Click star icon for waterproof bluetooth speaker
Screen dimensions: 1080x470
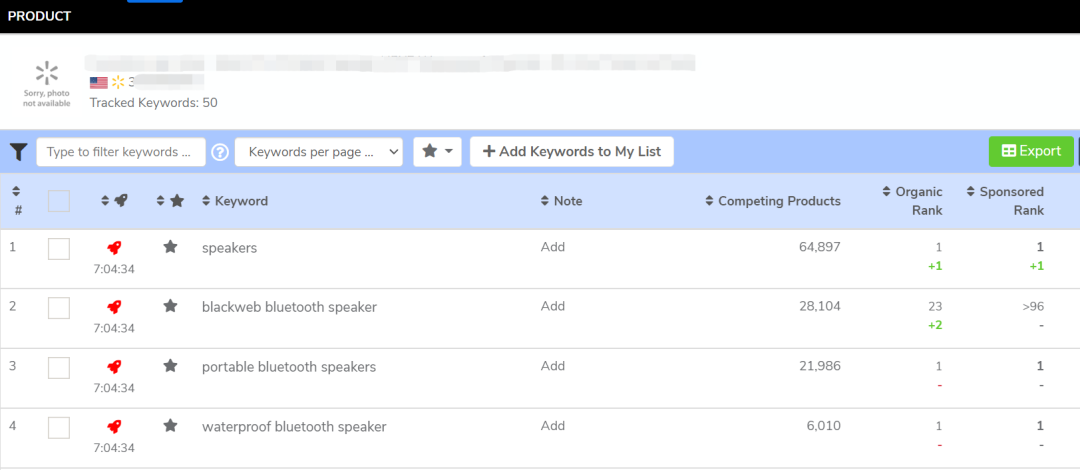[x=170, y=426]
